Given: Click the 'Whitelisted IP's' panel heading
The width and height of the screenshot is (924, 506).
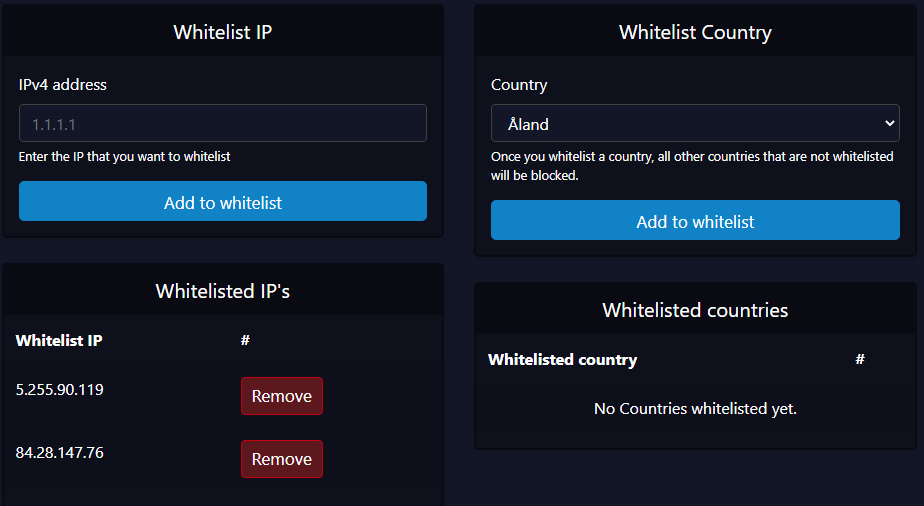Looking at the screenshot, I should click(x=222, y=292).
